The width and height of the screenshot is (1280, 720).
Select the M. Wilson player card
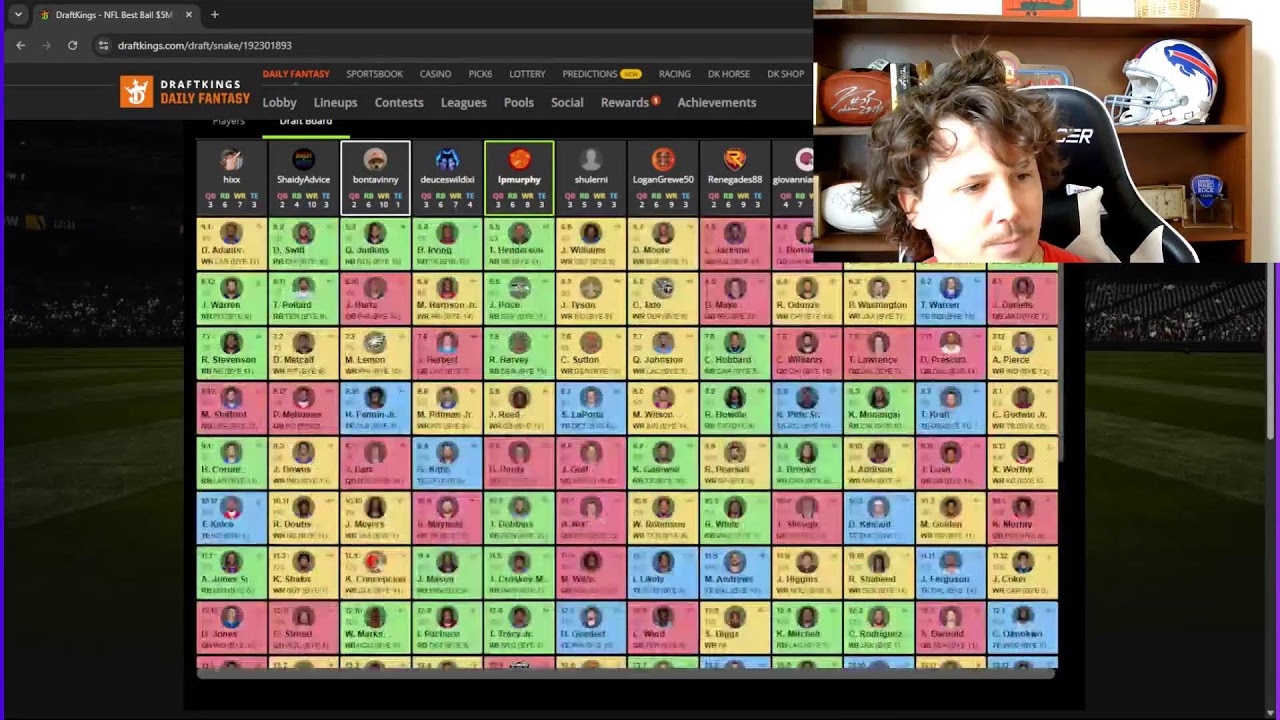coord(663,409)
